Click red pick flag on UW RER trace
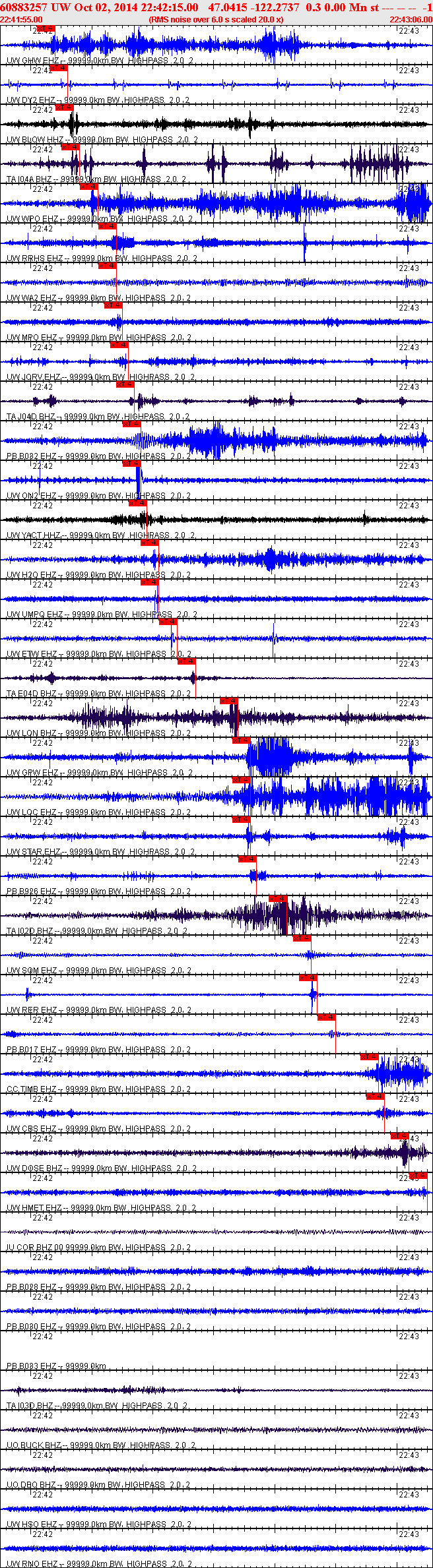Screen dimensions: 433x1568 pyautogui.click(x=308, y=978)
